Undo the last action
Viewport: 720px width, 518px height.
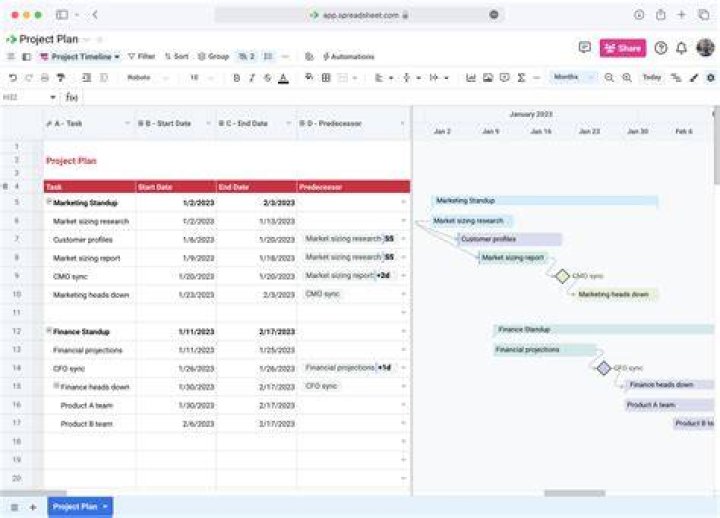(x=13, y=78)
